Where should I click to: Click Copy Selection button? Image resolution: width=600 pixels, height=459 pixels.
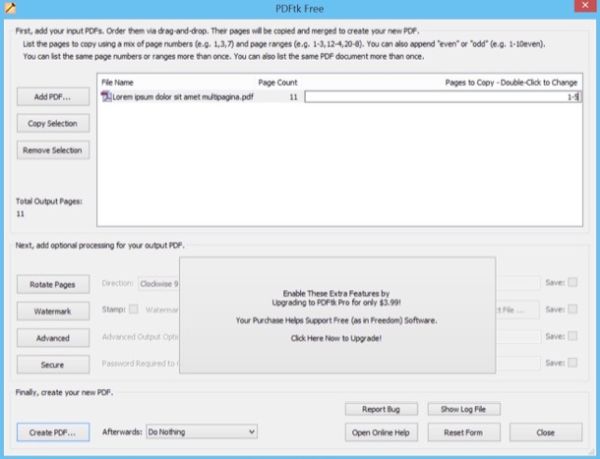point(53,124)
